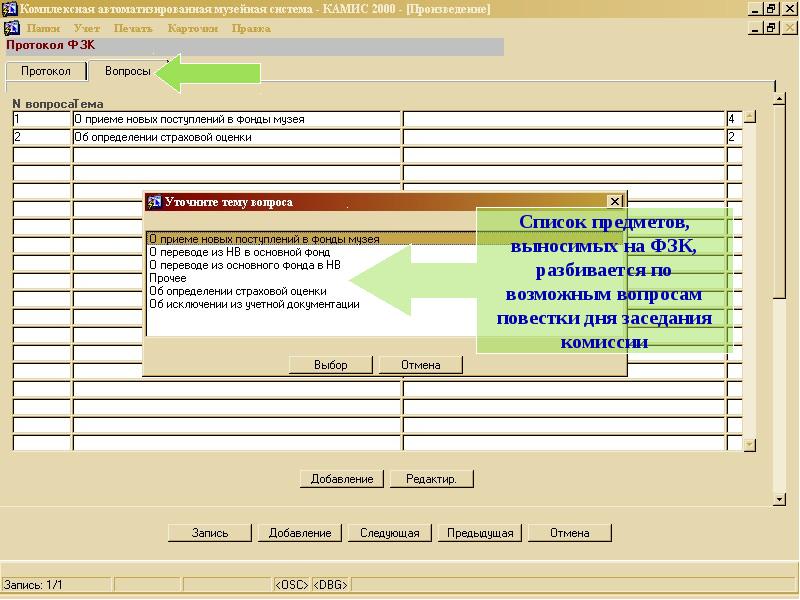Click the dialog icon in Уточните тему вопроса title
800x600 pixels.
(155, 202)
